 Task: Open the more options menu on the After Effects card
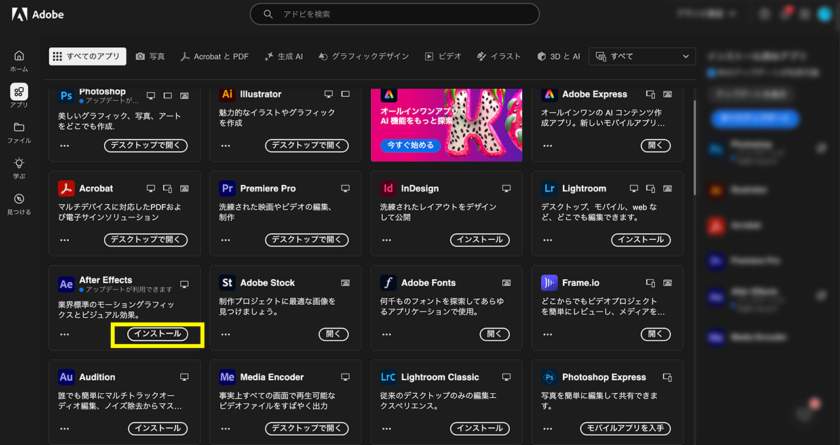pyautogui.click(x=65, y=335)
